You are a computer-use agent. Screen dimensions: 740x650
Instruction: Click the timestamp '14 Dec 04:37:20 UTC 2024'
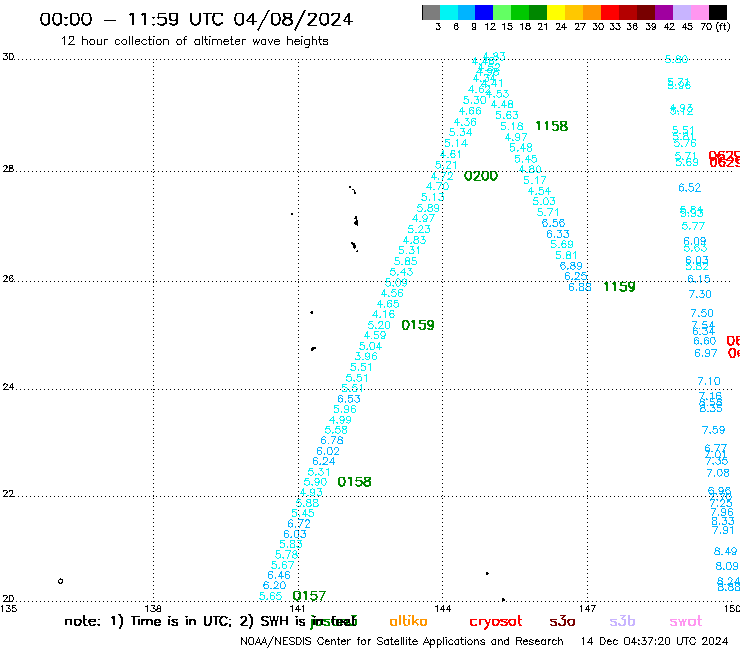(x=655, y=641)
